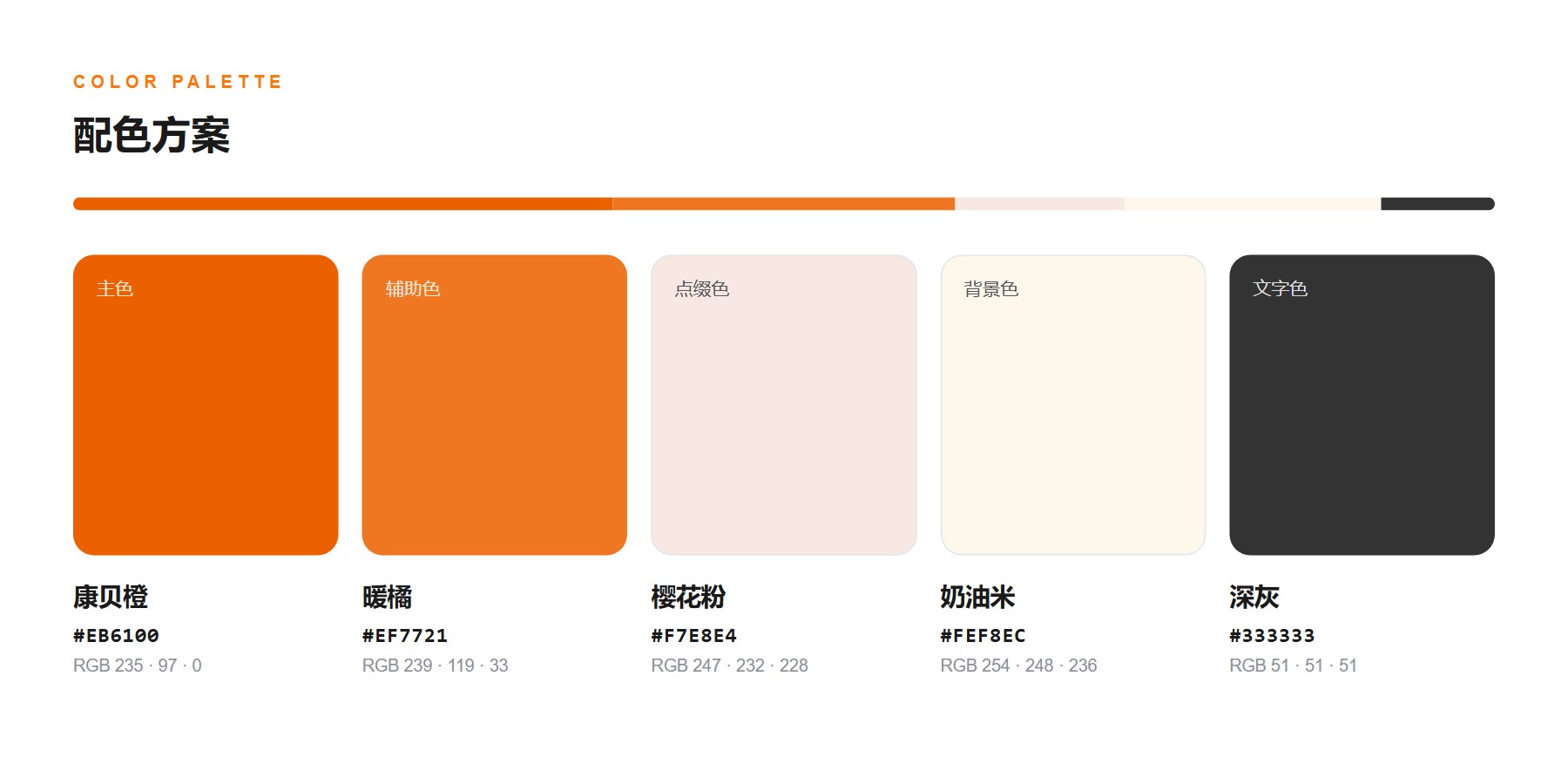Click the 主色 label
This screenshot has height=784, width=1568.
coord(115,288)
